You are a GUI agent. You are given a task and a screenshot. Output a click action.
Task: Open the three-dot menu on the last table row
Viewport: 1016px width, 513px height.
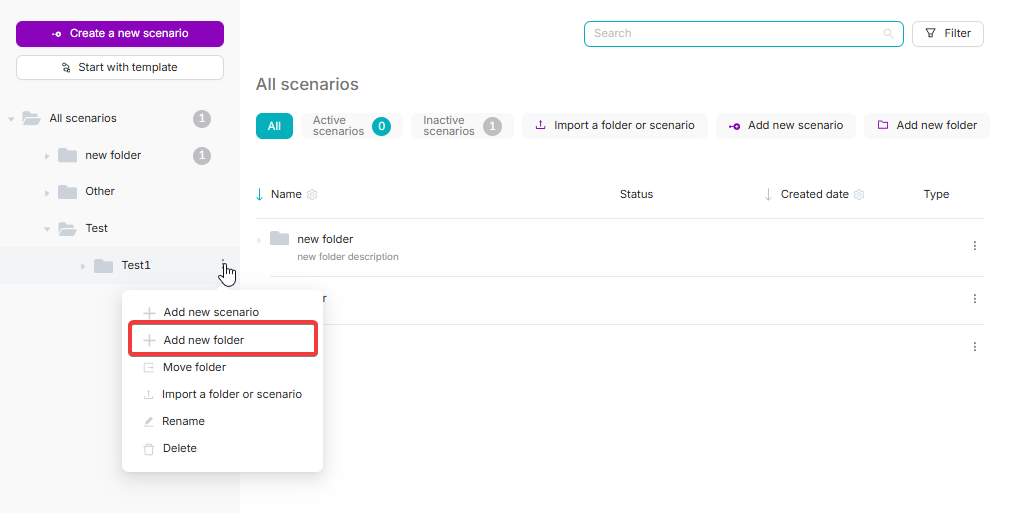pos(974,347)
